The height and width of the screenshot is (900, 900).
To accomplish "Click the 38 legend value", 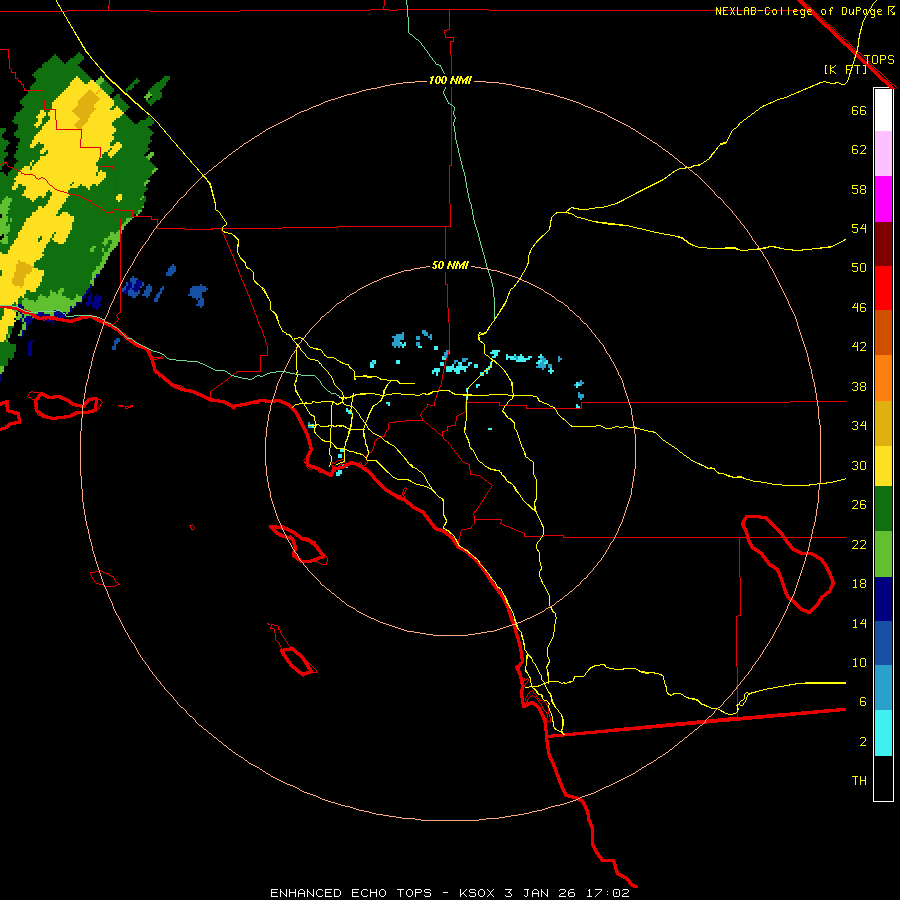I will coord(859,386).
